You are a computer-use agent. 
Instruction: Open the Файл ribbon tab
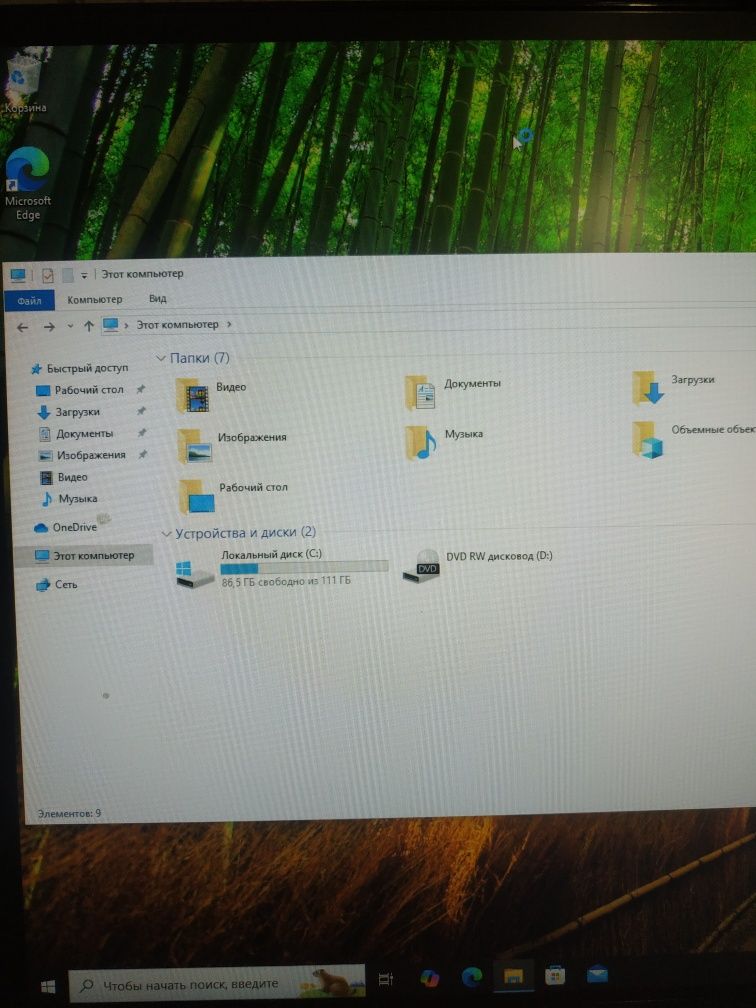point(29,300)
